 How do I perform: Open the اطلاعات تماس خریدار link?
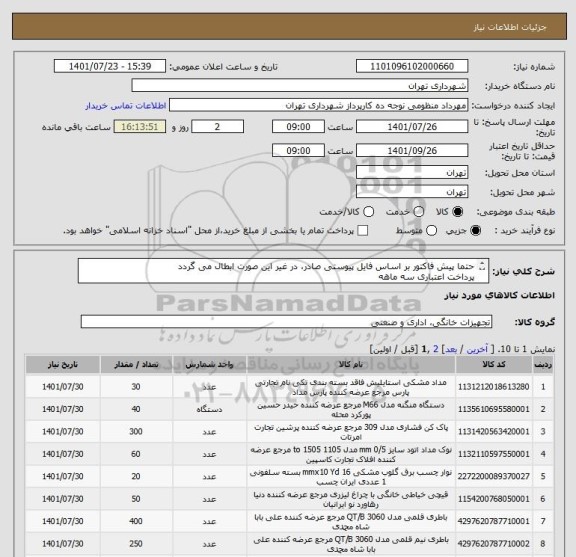(126, 106)
